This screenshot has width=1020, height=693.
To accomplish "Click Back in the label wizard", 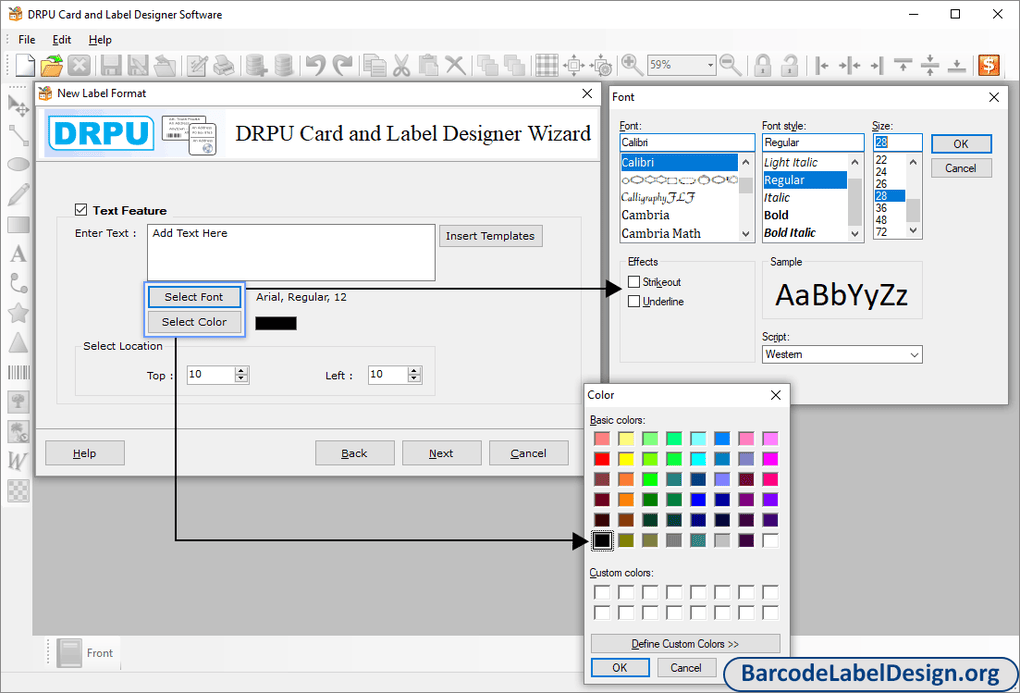I will (x=355, y=453).
